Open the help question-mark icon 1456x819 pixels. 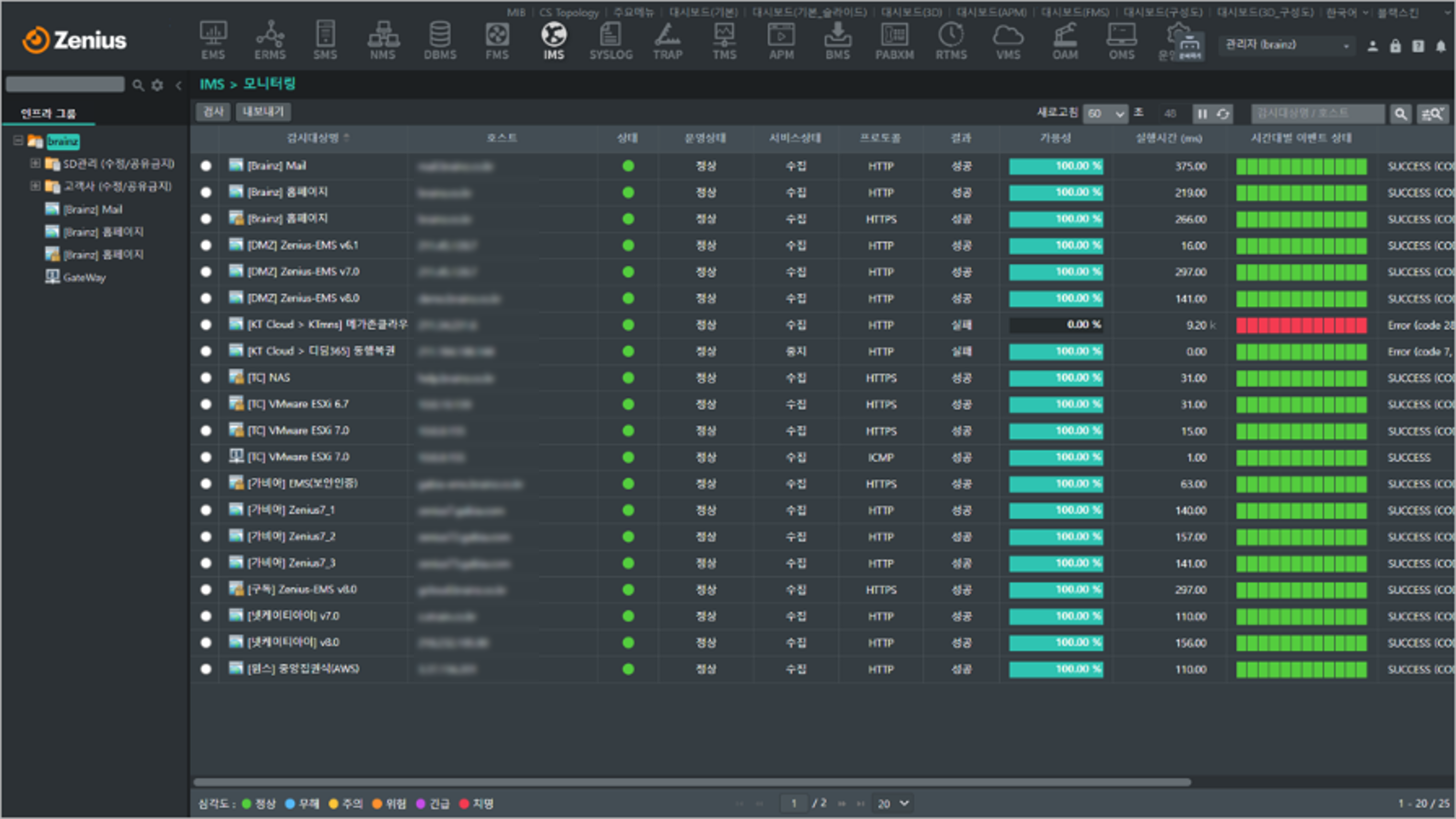[x=1418, y=47]
